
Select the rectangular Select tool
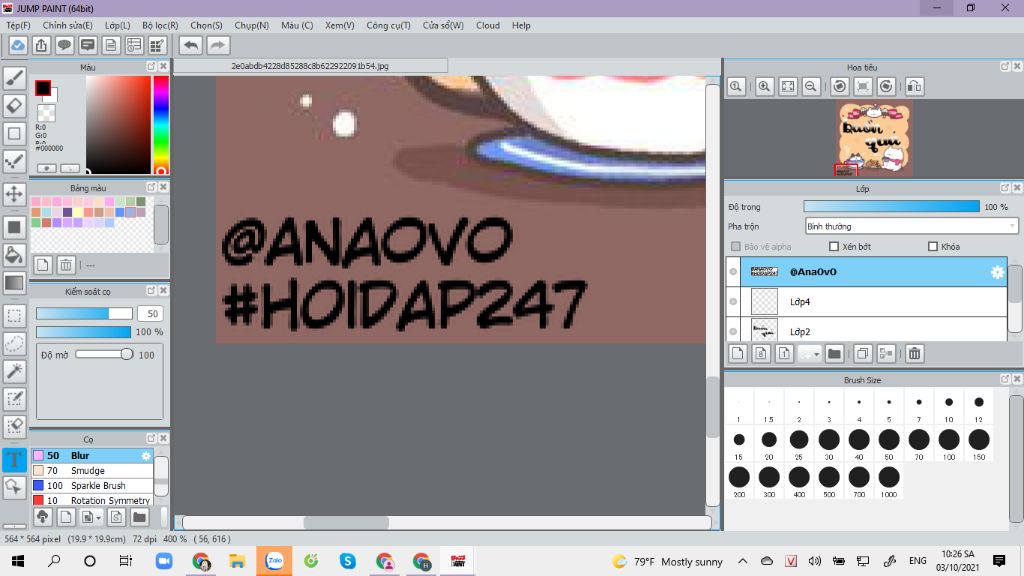[14, 316]
